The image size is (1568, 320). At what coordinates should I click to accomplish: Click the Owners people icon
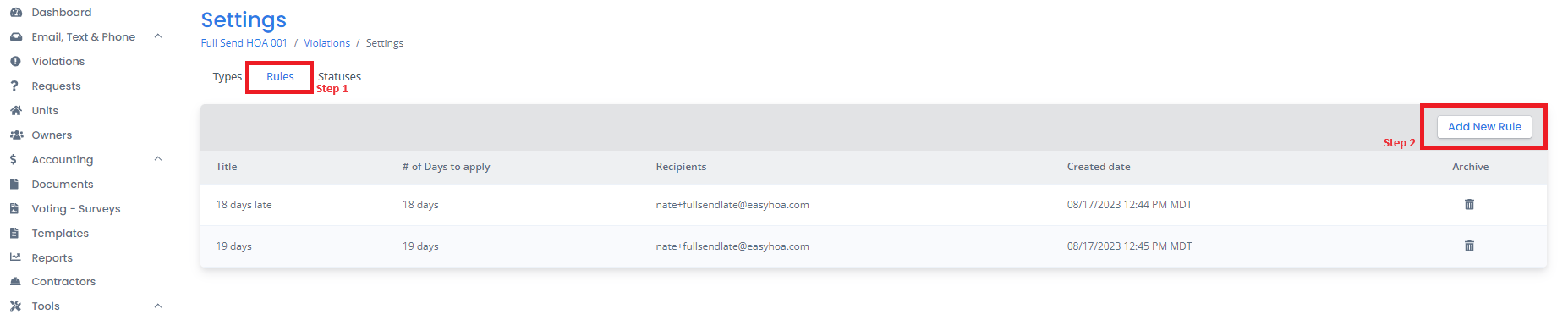click(x=16, y=135)
